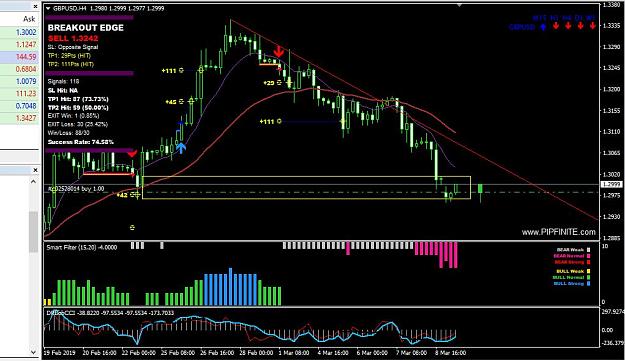
Task: Click the chart shift triangle marker on the top edge
Action: [459, 5]
